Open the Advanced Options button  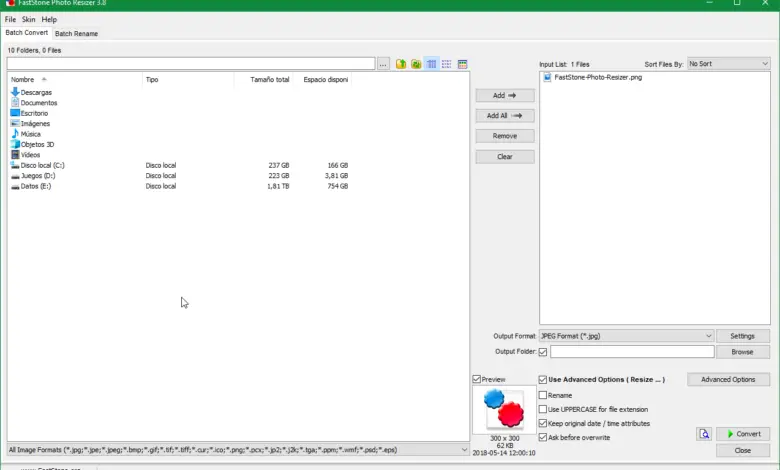[728, 379]
